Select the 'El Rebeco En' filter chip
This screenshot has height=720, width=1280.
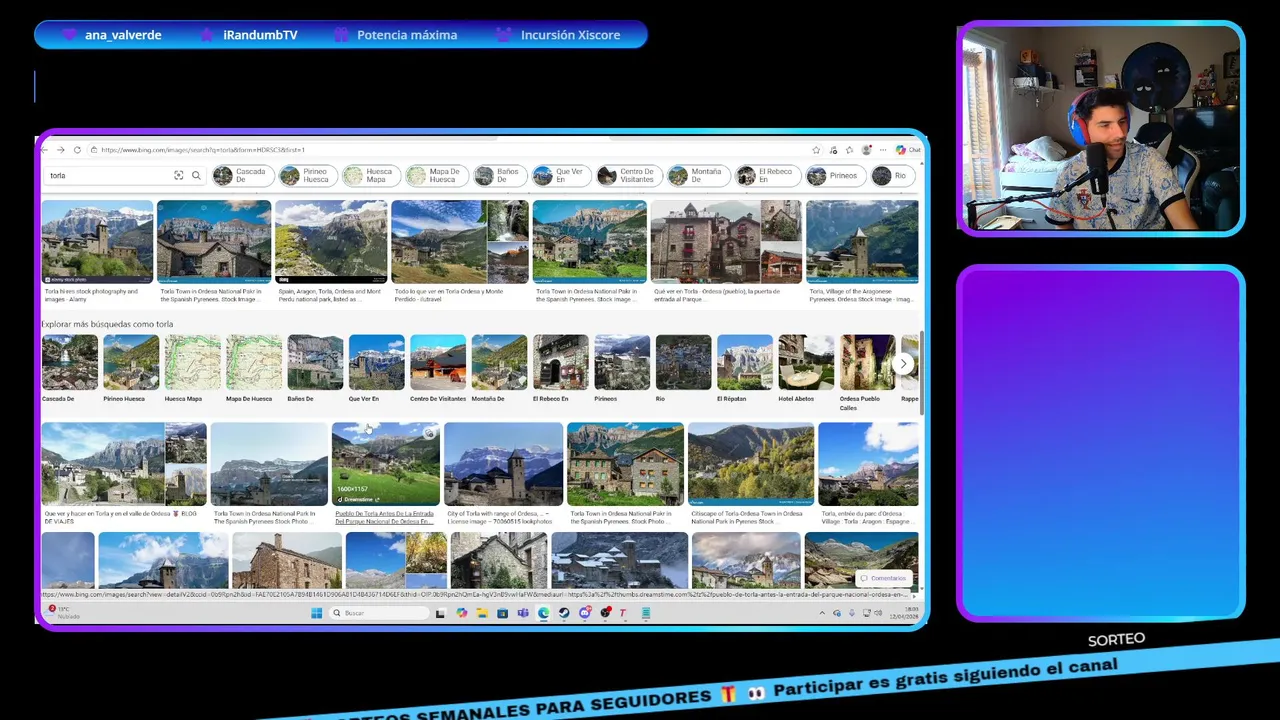[x=766, y=175]
